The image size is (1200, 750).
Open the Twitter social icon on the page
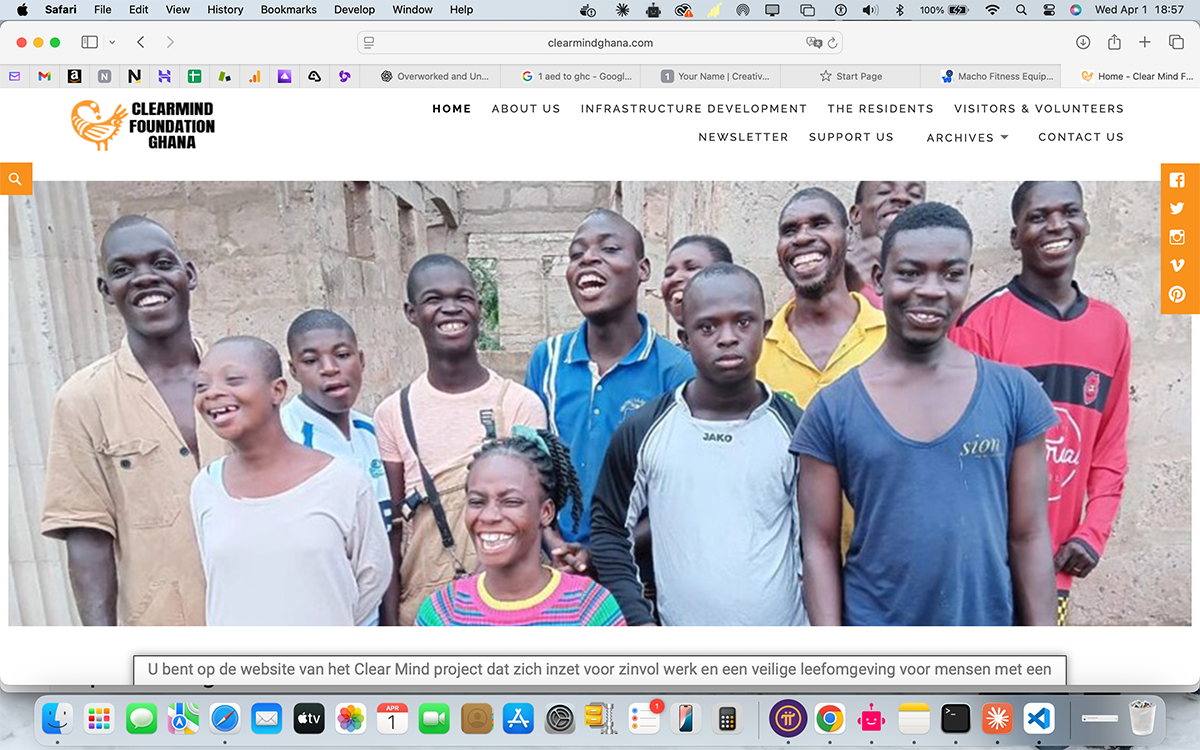pos(1177,208)
